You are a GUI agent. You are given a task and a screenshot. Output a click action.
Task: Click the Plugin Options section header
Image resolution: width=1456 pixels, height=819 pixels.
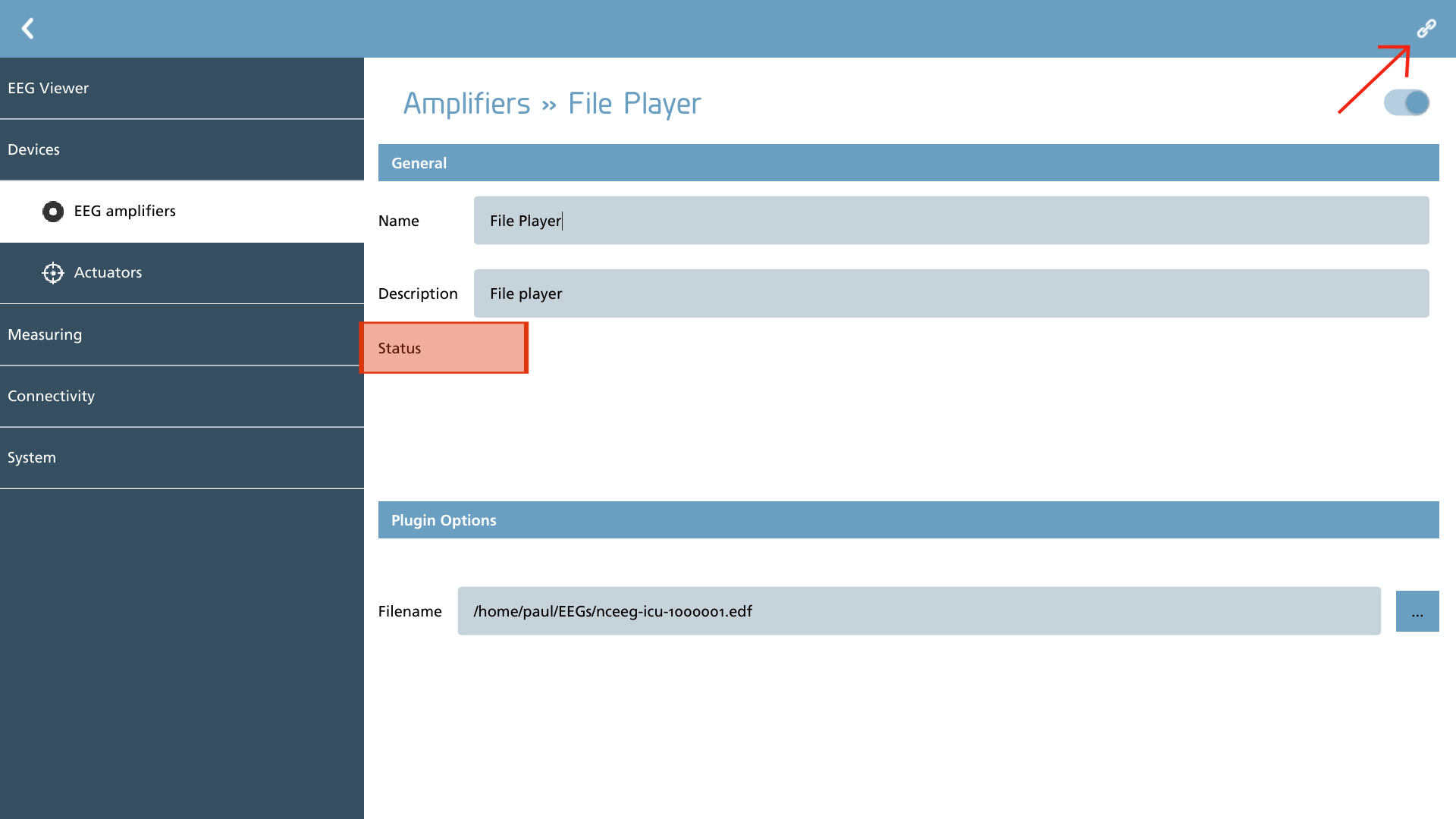908,520
